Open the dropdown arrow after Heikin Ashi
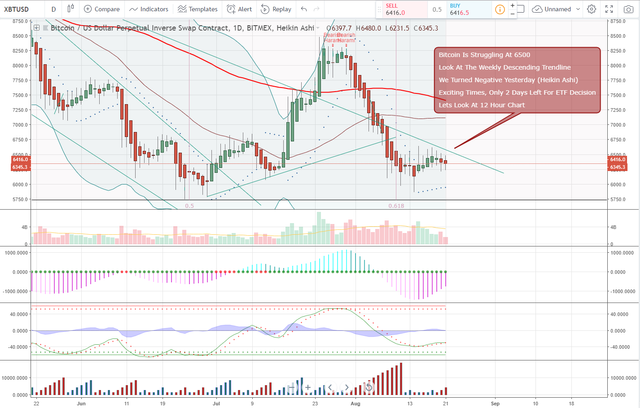640x408 pixels. [318, 28]
